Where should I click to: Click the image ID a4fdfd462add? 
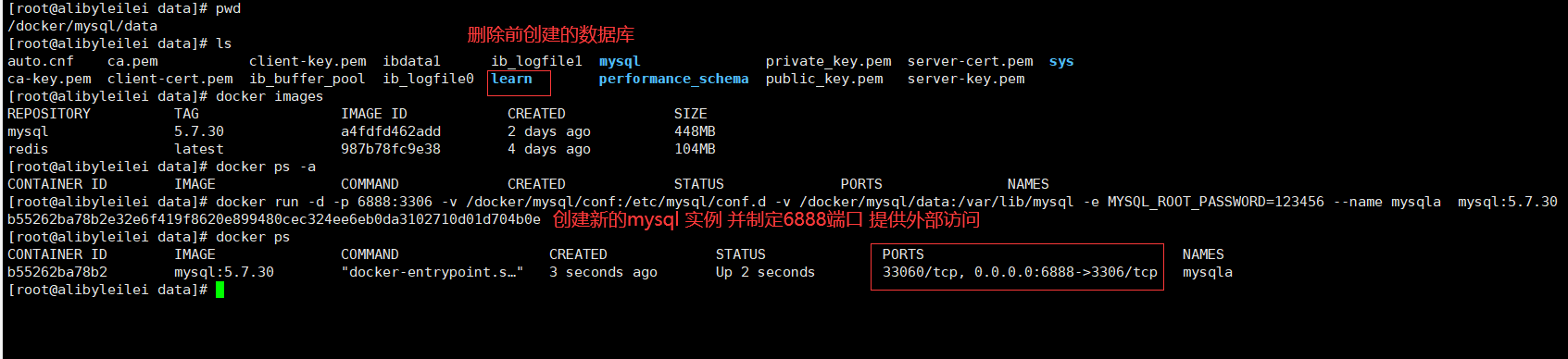click(x=391, y=131)
